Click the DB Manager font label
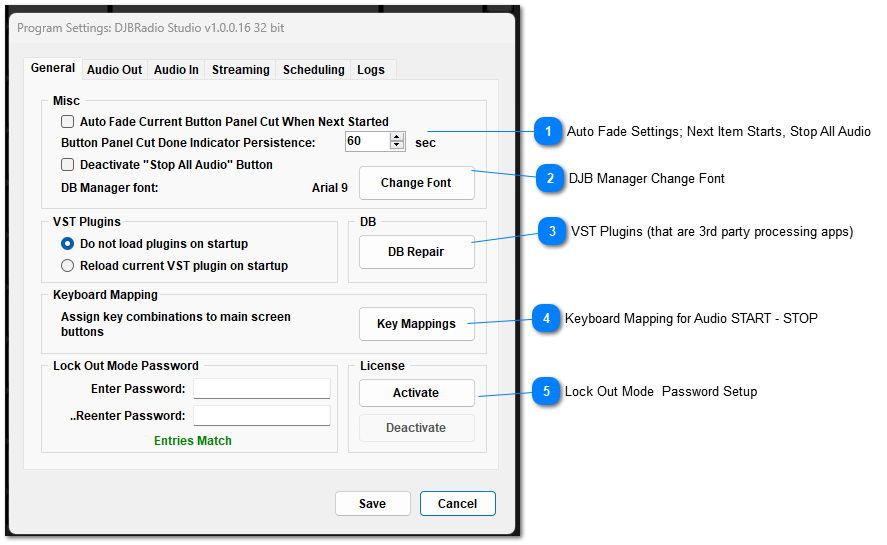This screenshot has width=887, height=545. click(x=110, y=188)
